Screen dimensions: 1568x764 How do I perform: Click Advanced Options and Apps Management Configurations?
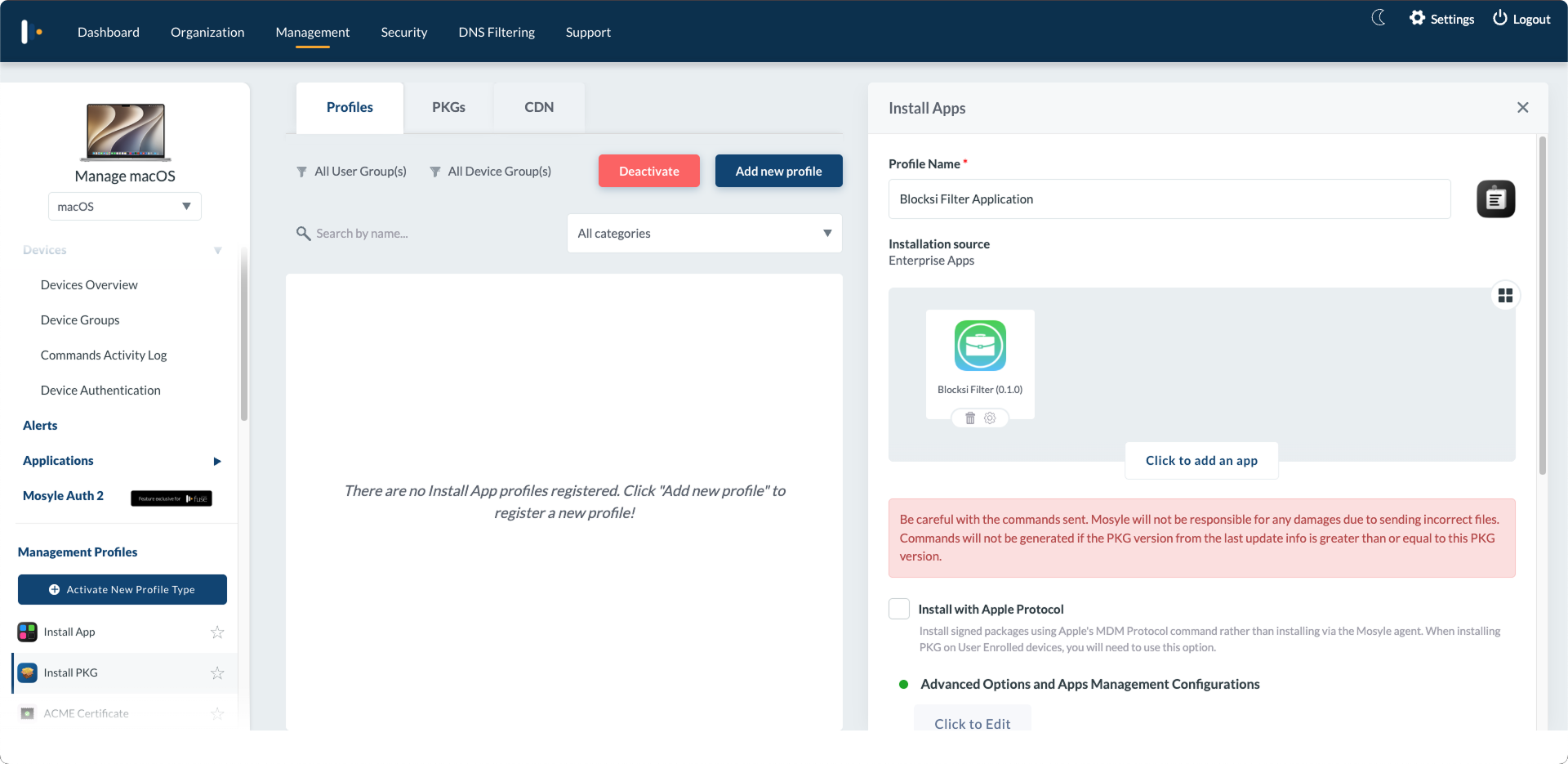1089,685
